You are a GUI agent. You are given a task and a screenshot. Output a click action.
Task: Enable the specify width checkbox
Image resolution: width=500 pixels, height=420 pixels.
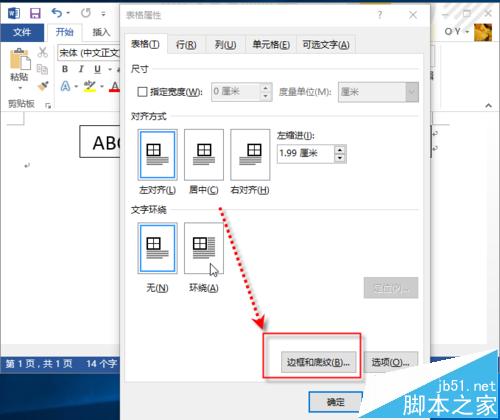[142, 92]
